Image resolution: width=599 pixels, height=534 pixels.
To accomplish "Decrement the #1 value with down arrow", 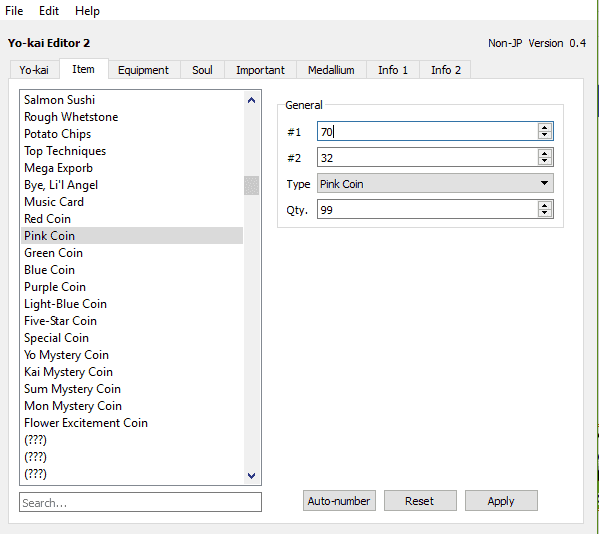I will click(544, 135).
